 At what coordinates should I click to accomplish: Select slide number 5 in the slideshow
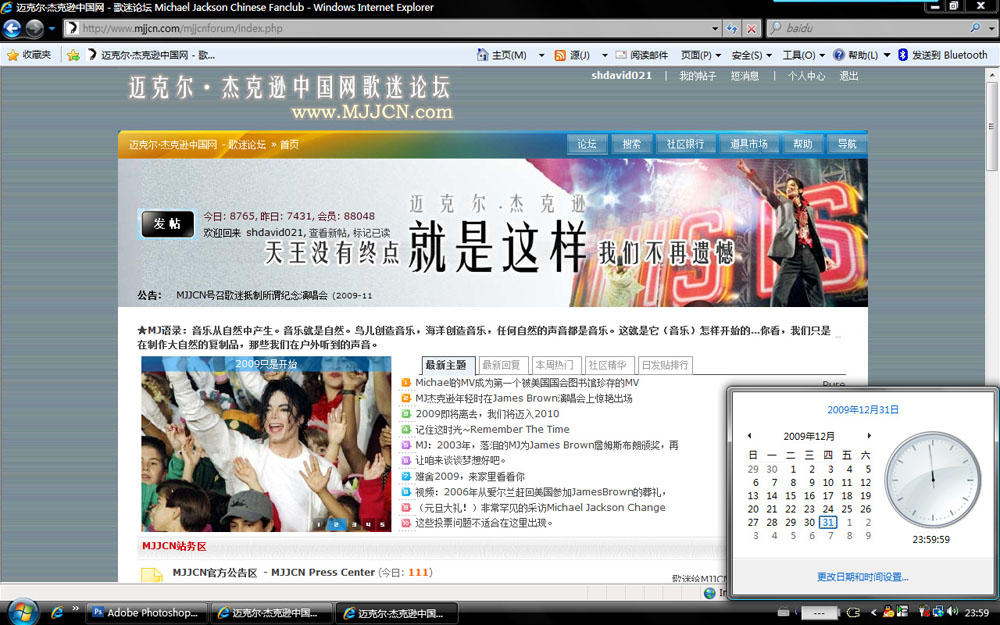coord(382,524)
